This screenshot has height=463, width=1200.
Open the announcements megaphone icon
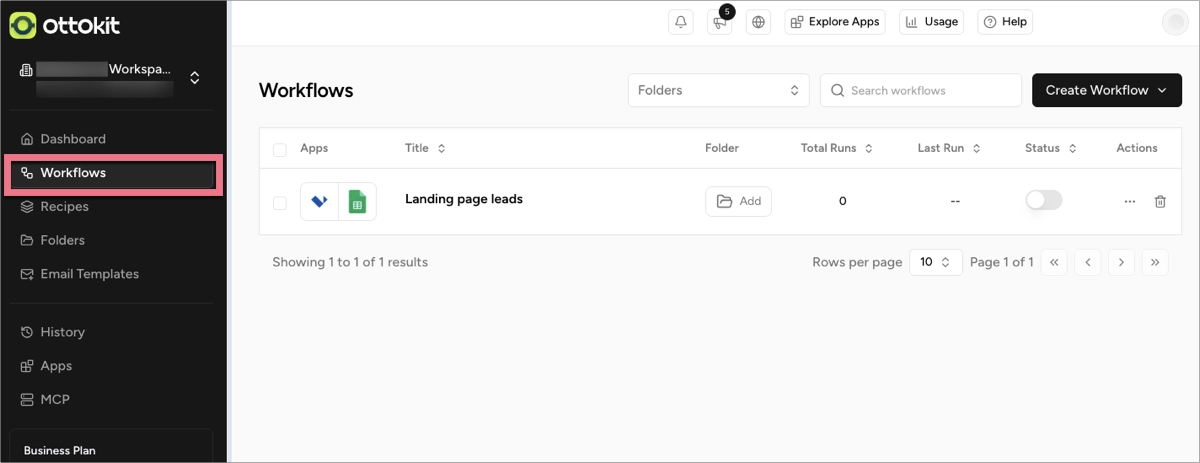[x=719, y=23]
